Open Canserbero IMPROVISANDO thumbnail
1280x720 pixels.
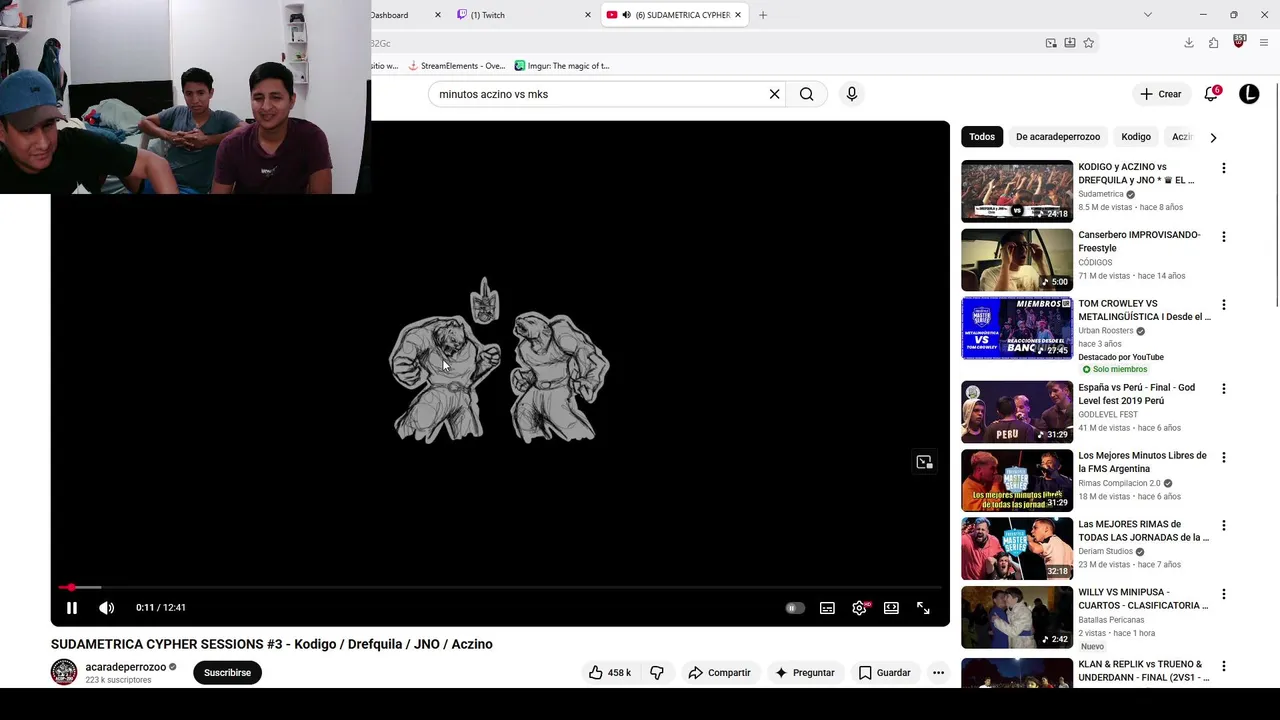click(x=1017, y=260)
